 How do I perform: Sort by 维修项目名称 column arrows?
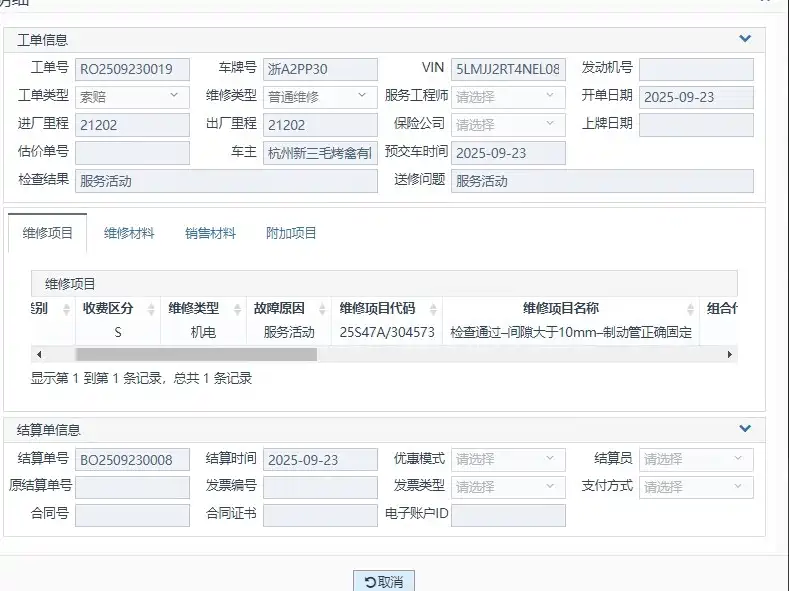690,309
